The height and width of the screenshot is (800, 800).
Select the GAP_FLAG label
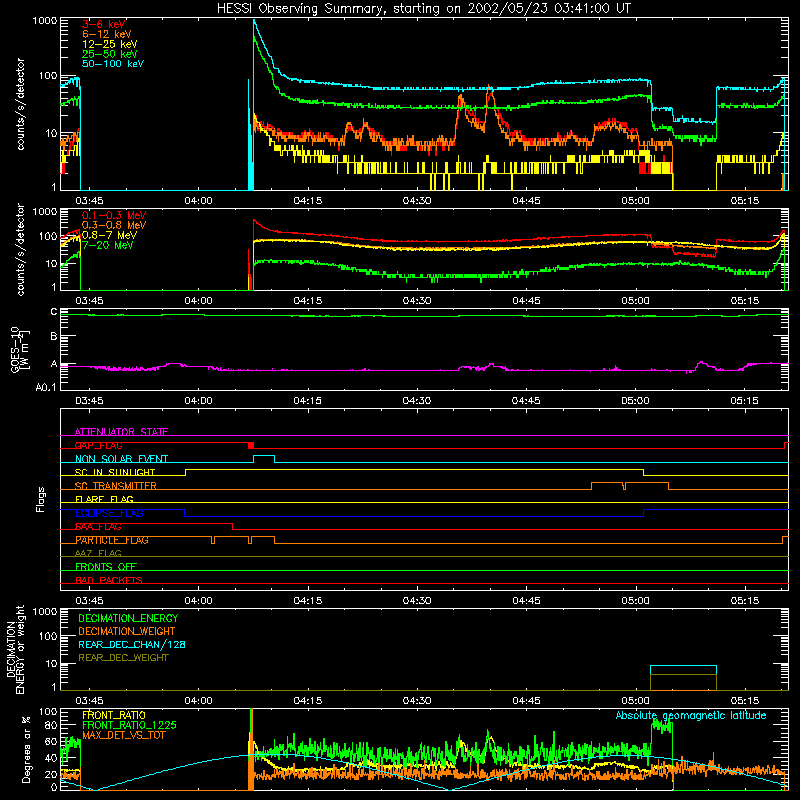click(x=98, y=445)
